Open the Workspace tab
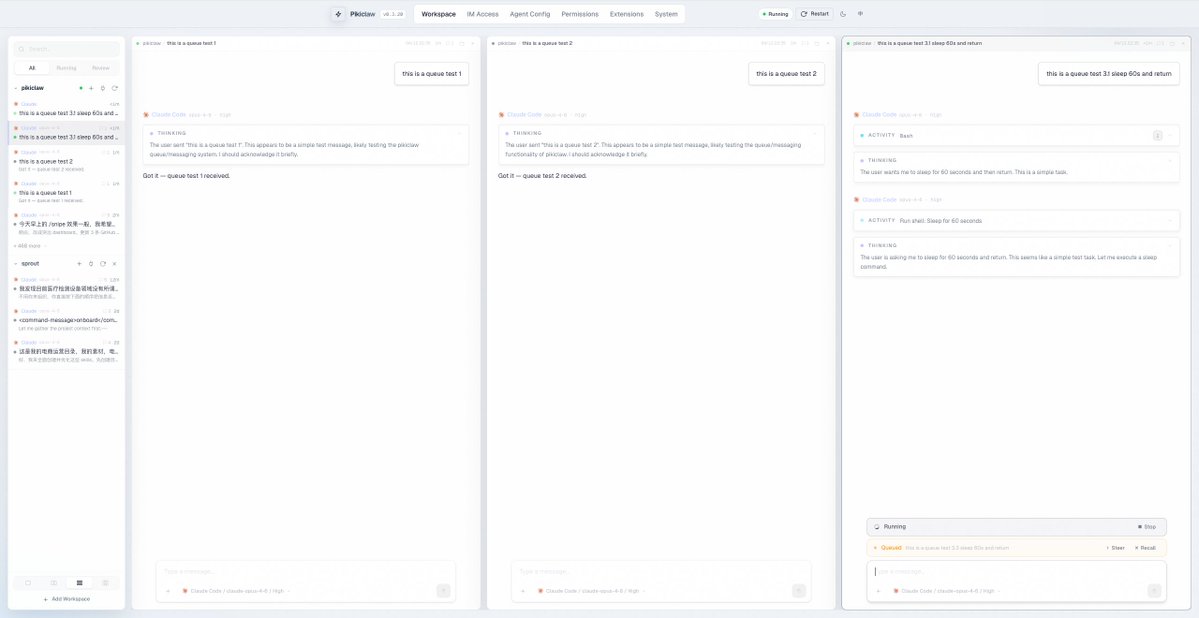Screen dimensions: 1199x618 [438, 14]
